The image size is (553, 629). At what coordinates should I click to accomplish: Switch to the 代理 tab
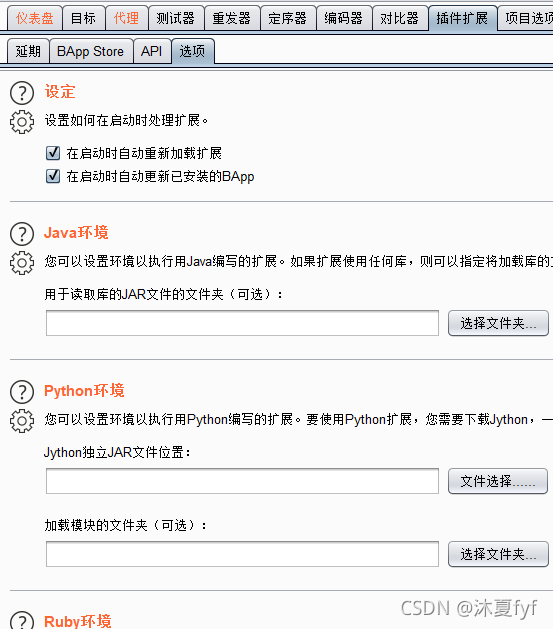coord(126,18)
